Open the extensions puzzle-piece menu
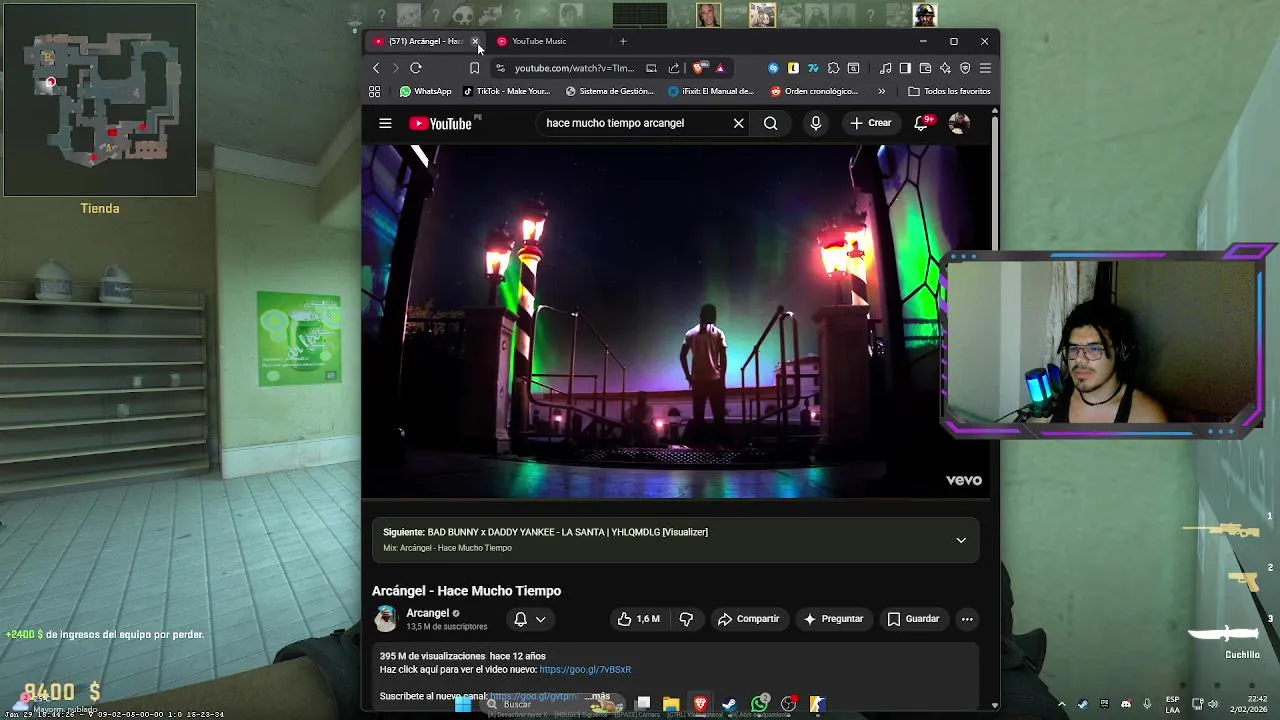The width and height of the screenshot is (1280, 720). (833, 68)
